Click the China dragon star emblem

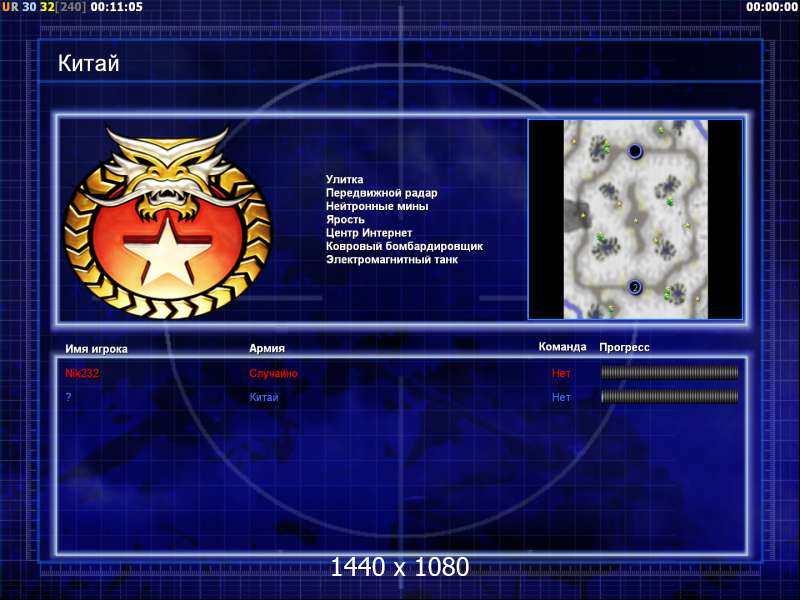(x=168, y=223)
